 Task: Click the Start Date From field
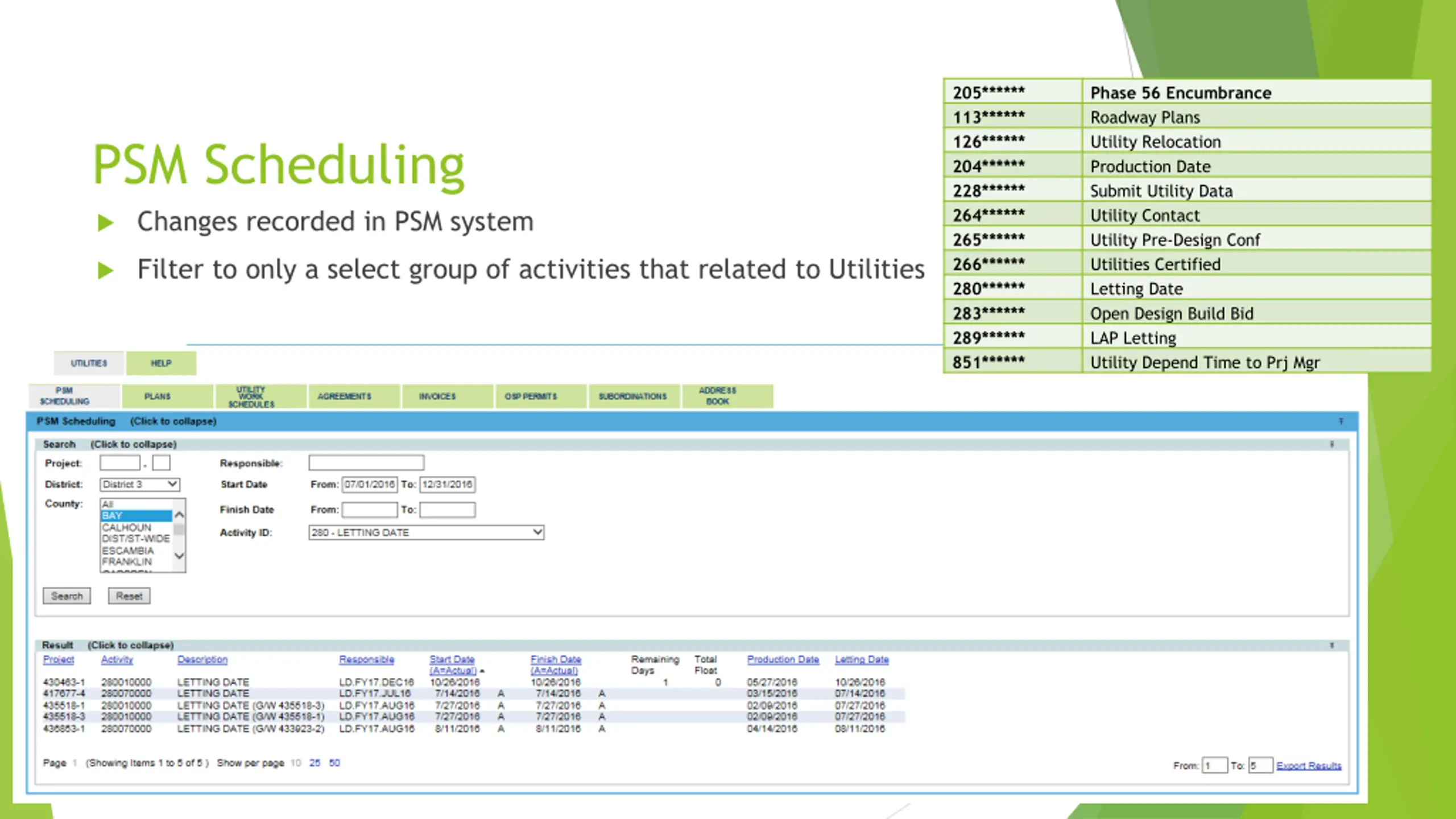coord(369,485)
